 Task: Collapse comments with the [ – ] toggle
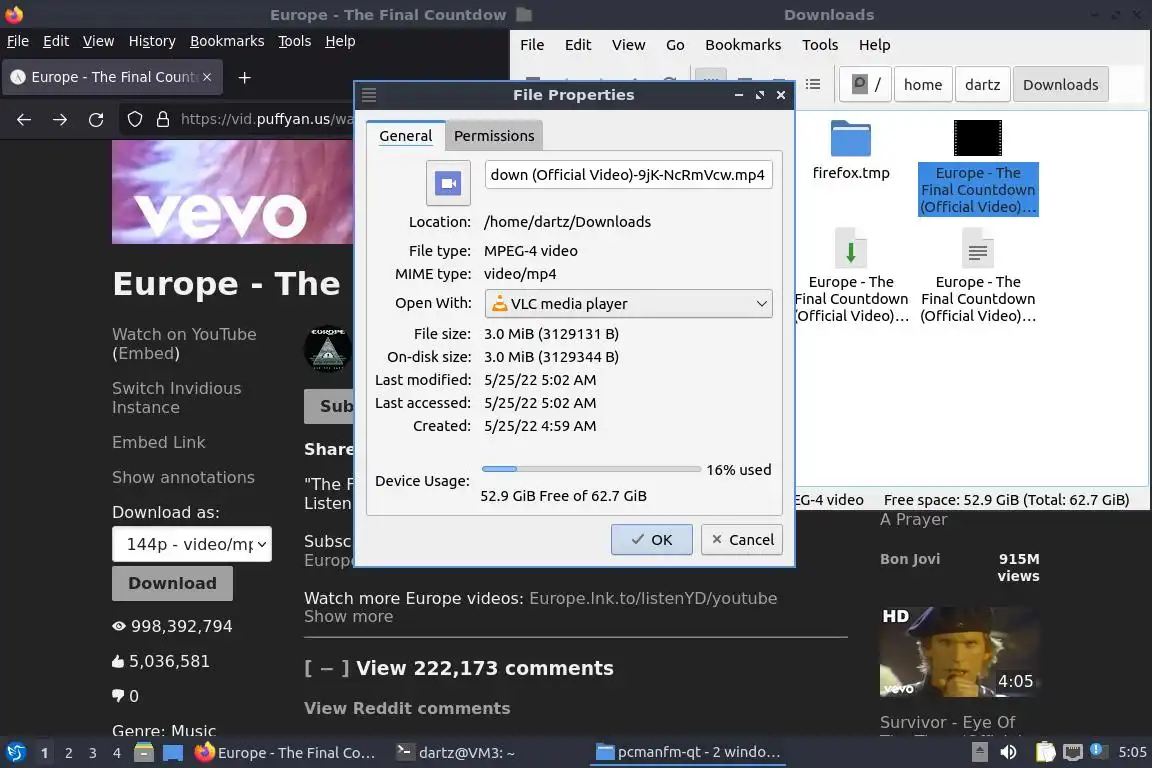click(327, 669)
